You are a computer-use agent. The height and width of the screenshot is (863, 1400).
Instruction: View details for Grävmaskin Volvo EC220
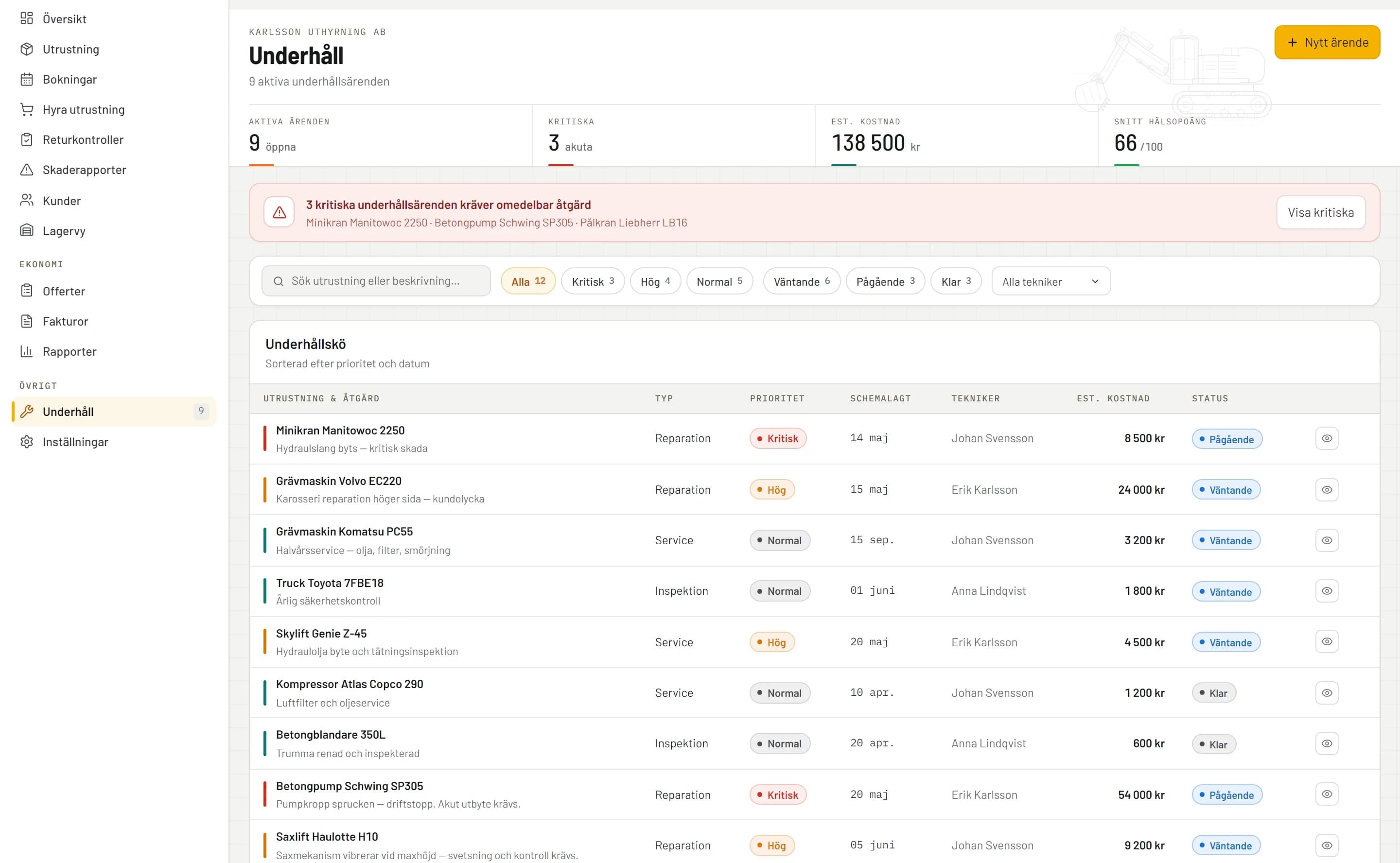[x=1327, y=490]
